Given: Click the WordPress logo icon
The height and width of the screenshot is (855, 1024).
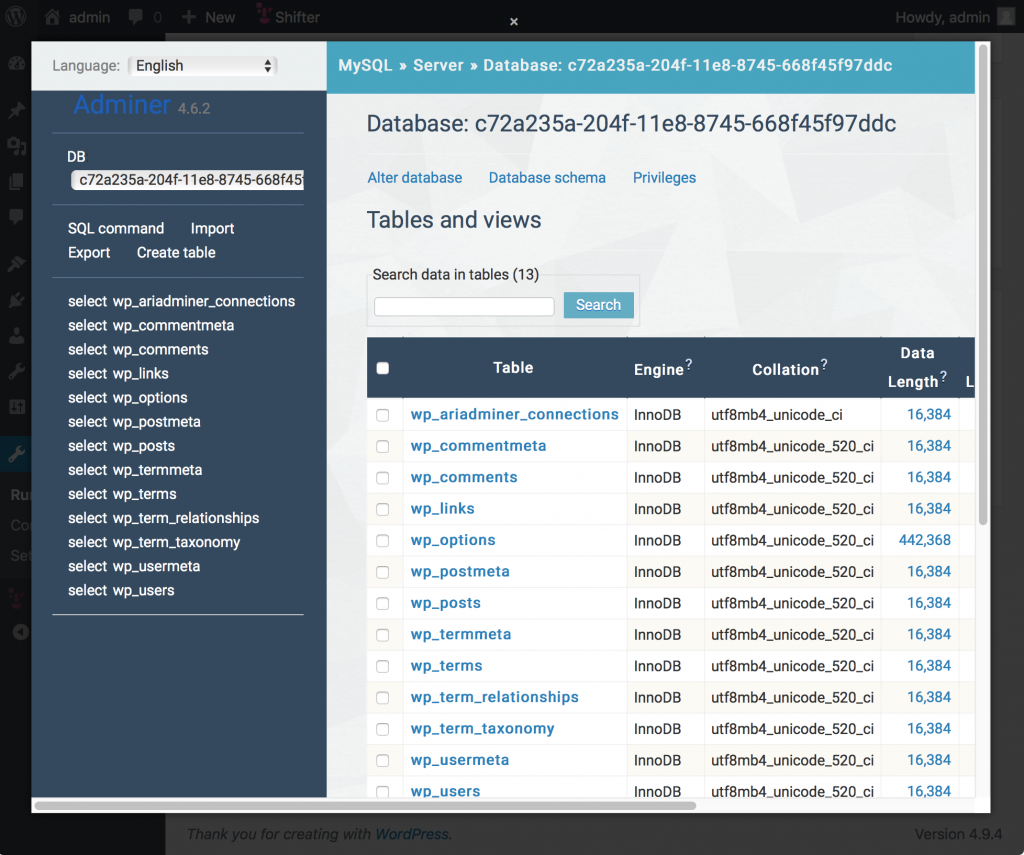Looking at the screenshot, I should 16,16.
